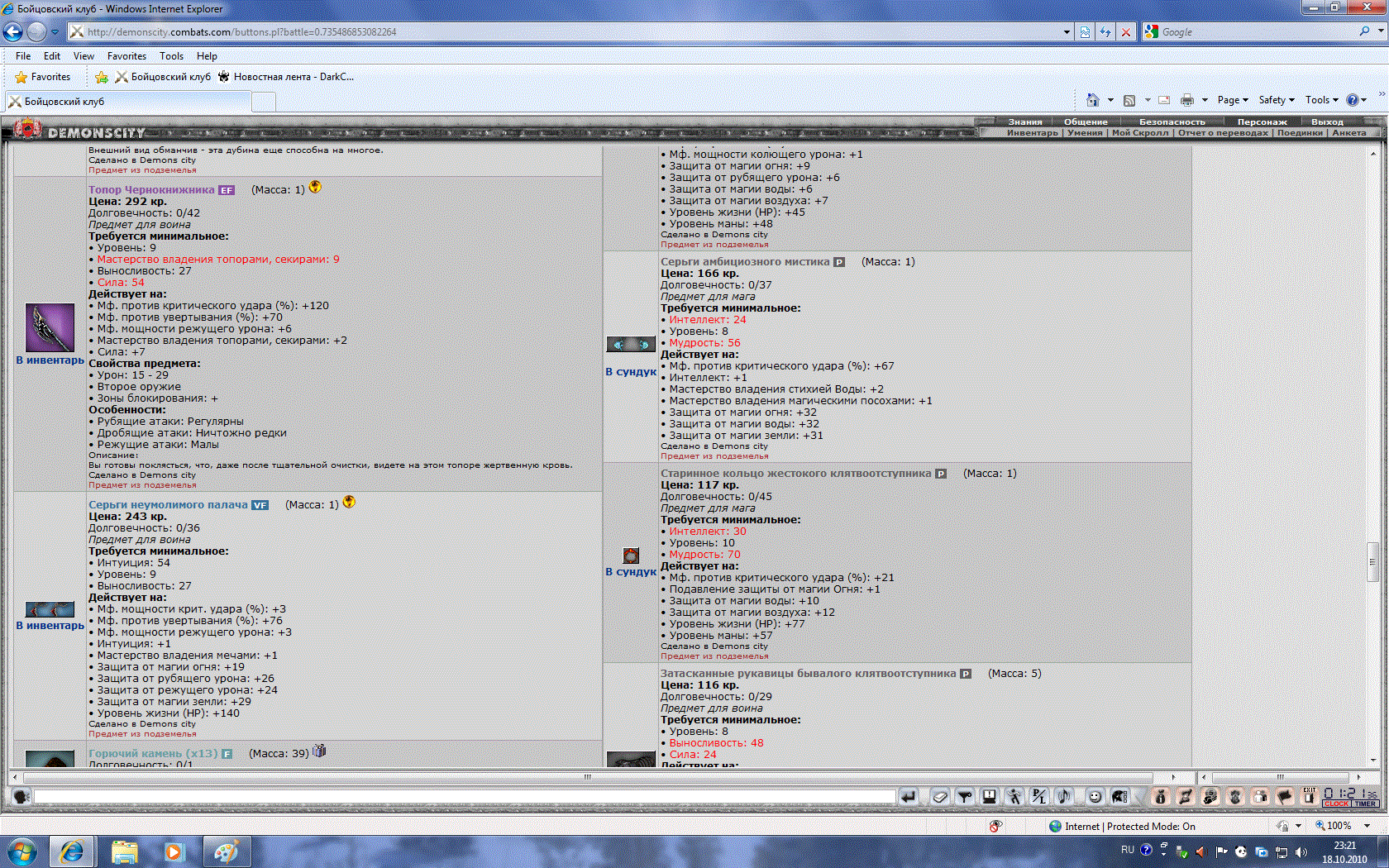Open the Page dropdown menu
This screenshot has width=1389, height=868.
click(x=1233, y=100)
